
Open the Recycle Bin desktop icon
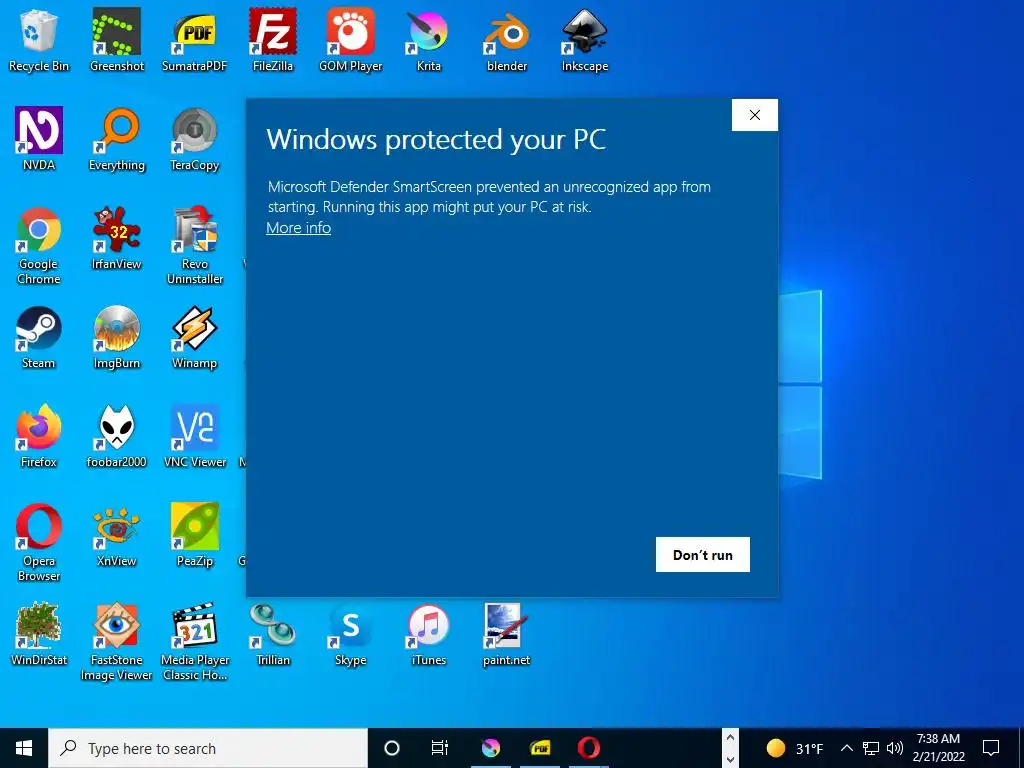tap(39, 39)
